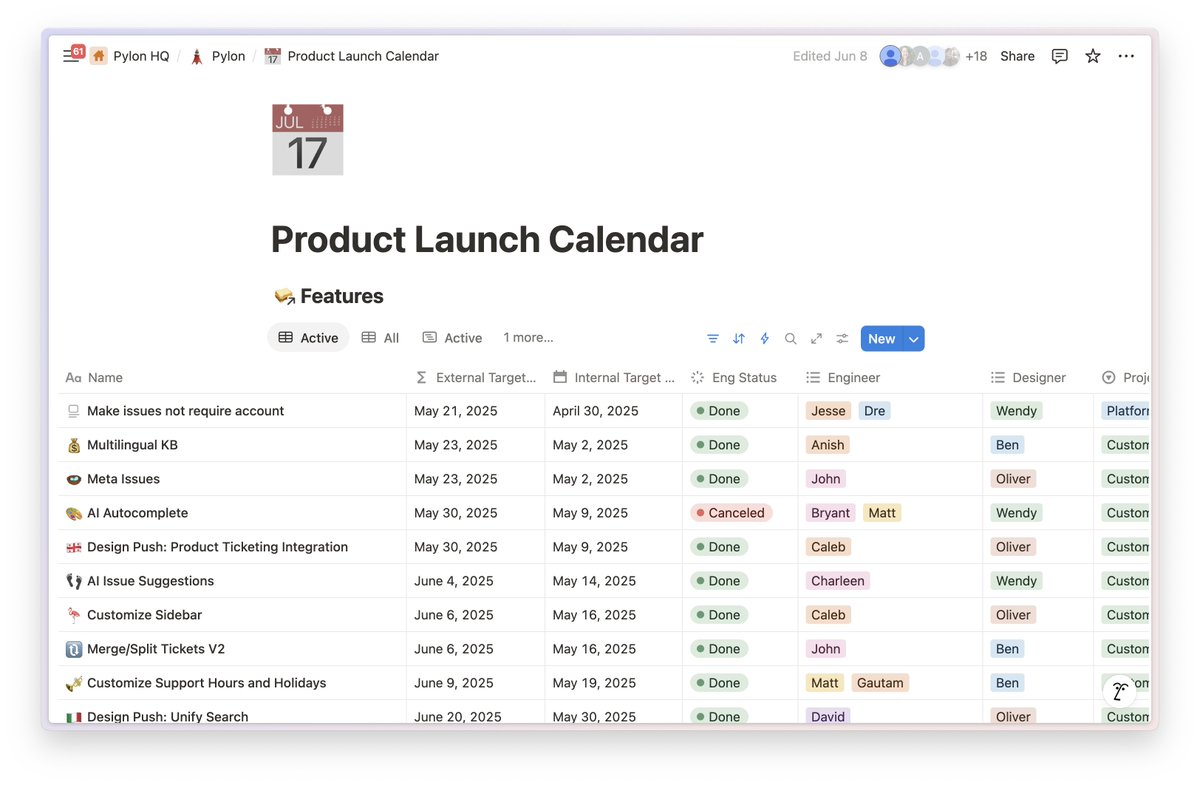
Task: Click the David engineer tag
Action: [828, 717]
